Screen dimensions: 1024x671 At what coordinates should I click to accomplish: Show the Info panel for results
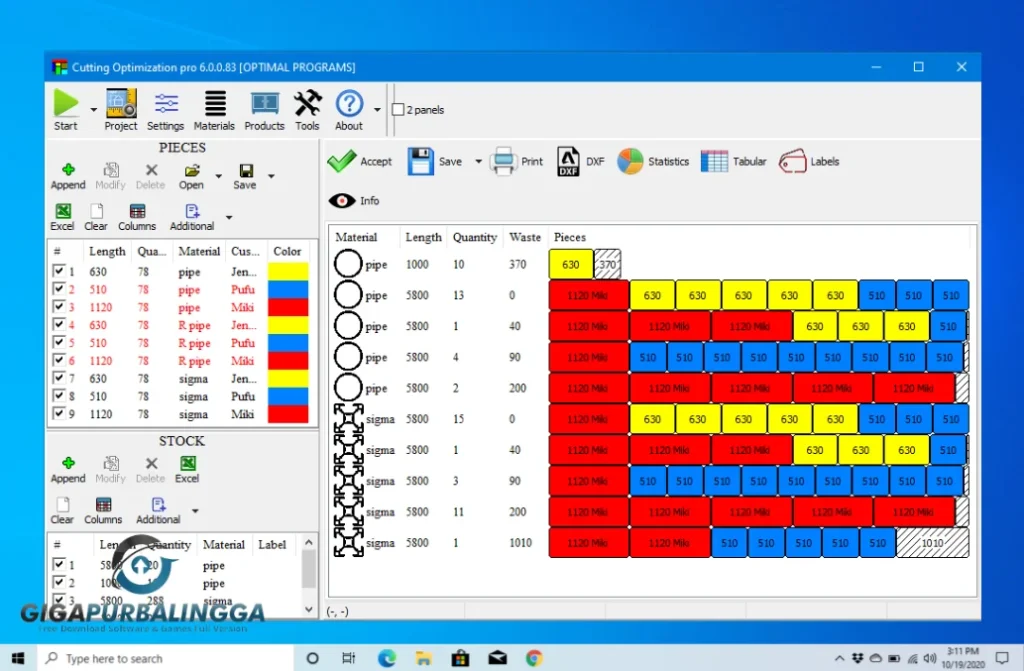click(353, 200)
